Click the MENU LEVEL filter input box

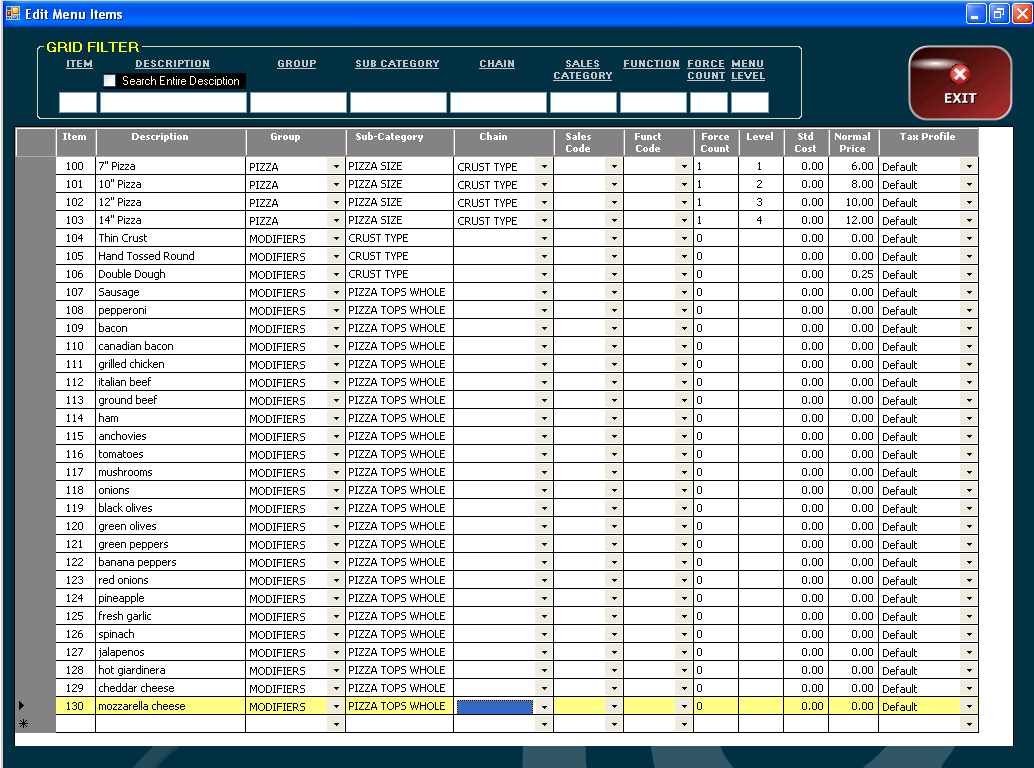[x=750, y=102]
